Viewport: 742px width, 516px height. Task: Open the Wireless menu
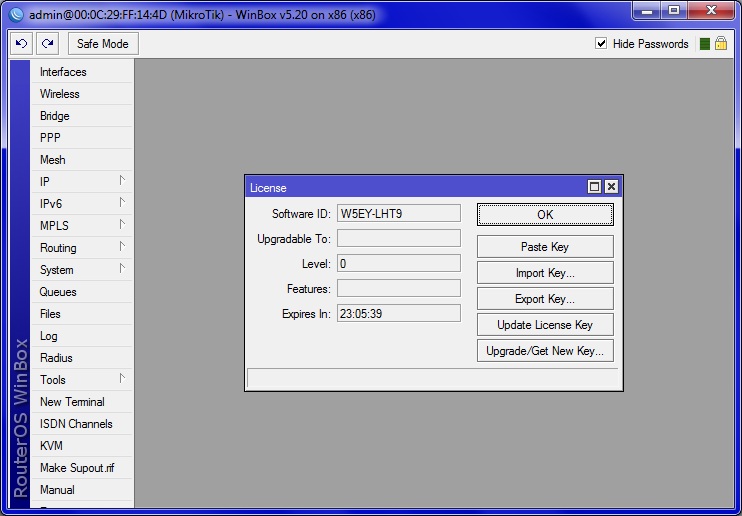tap(81, 94)
